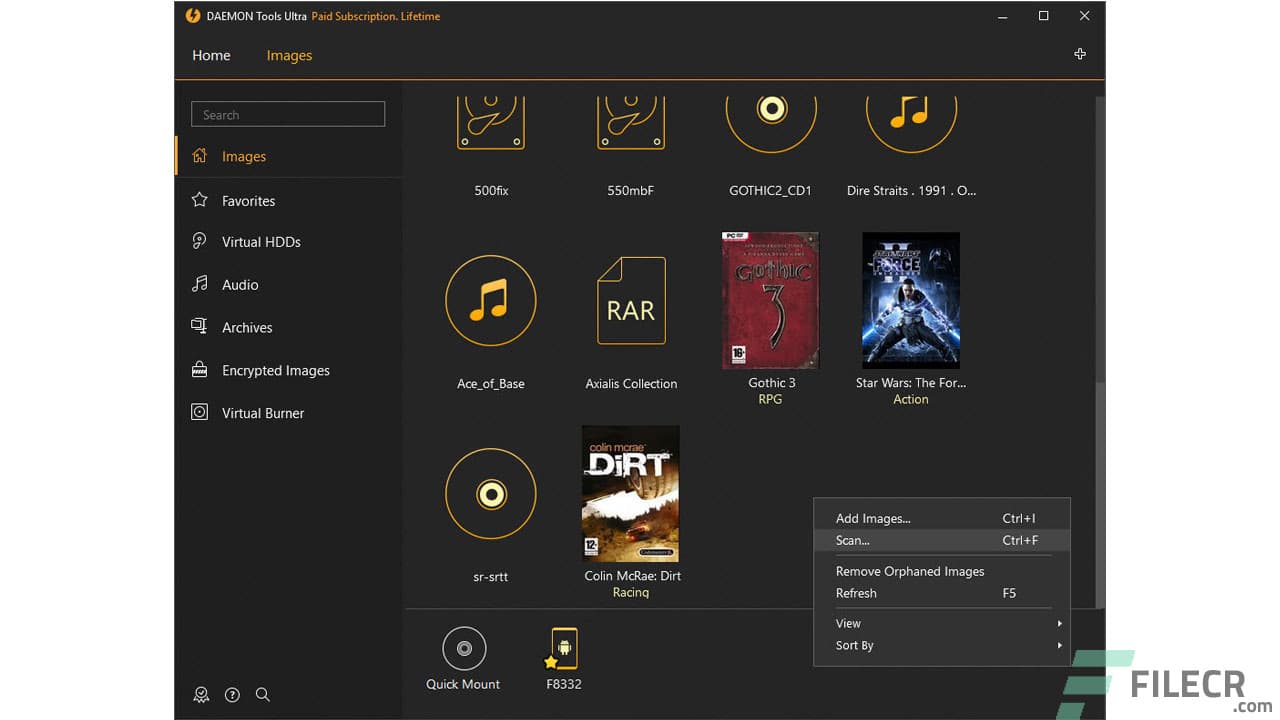Expand the View submenu
The width and height of the screenshot is (1280, 720).
(848, 623)
